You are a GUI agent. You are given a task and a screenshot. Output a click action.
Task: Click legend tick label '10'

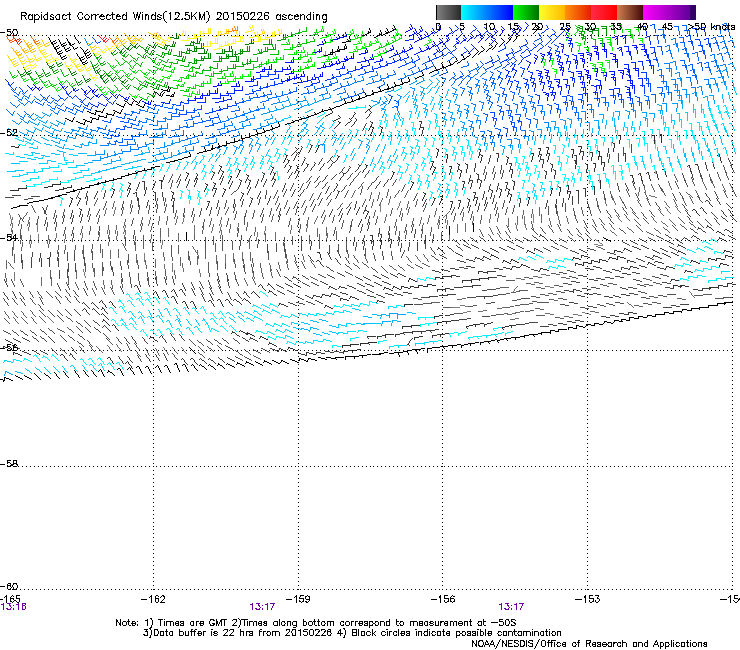click(x=489, y=27)
